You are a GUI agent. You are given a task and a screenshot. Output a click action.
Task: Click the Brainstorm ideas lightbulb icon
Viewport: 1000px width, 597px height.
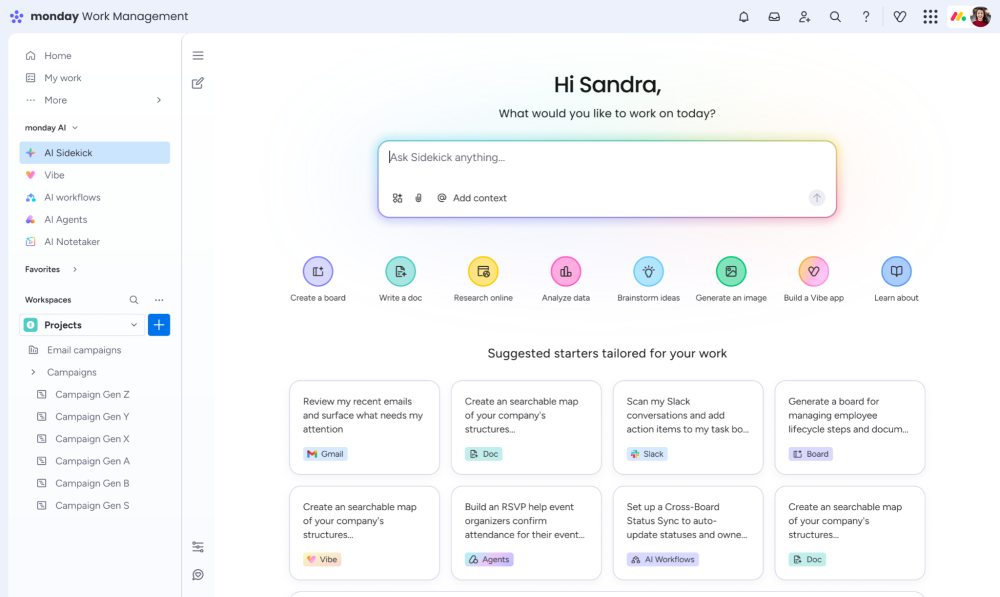tap(648, 271)
